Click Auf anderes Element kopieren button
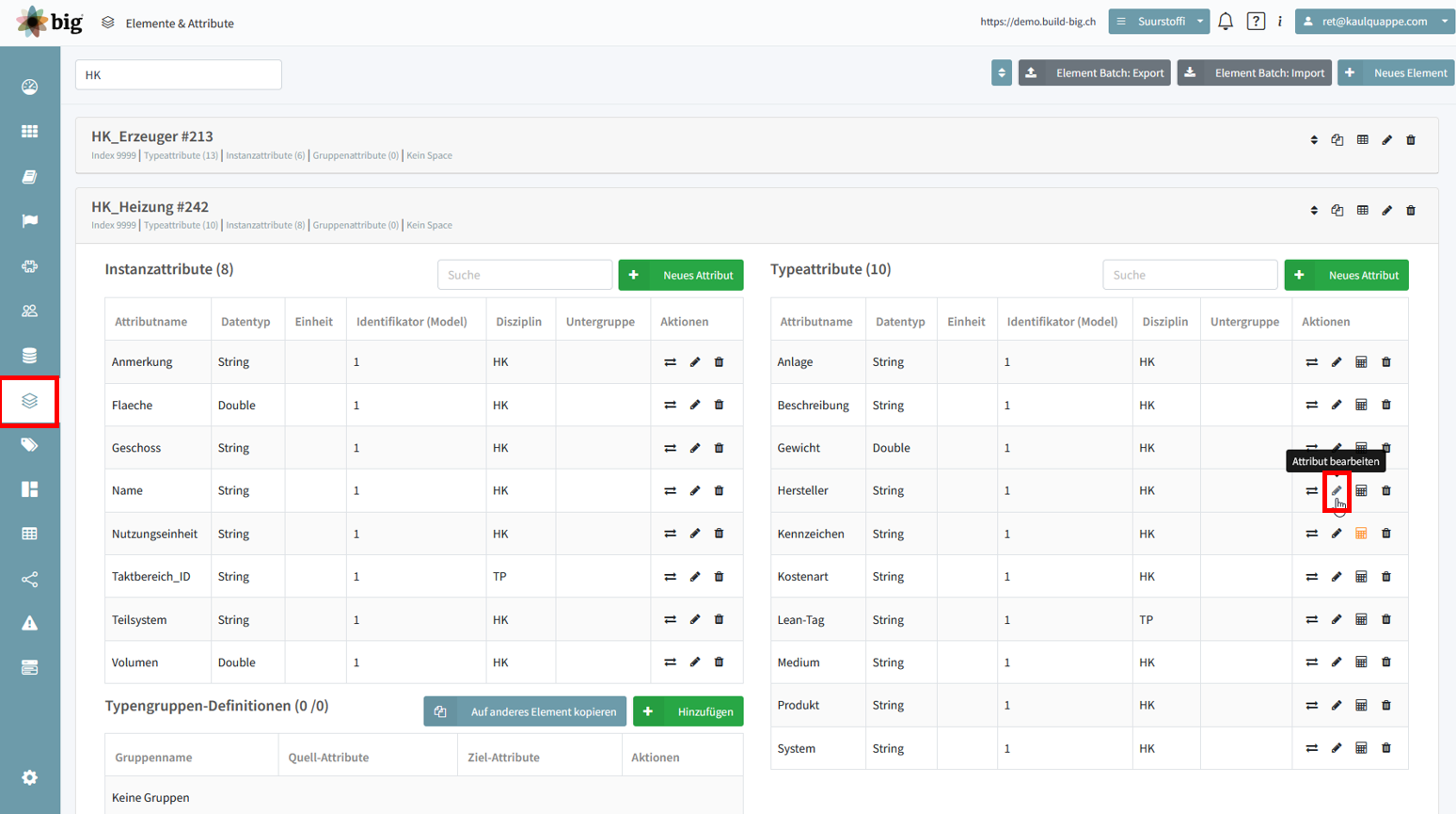The width and height of the screenshot is (1456, 814). [525, 711]
